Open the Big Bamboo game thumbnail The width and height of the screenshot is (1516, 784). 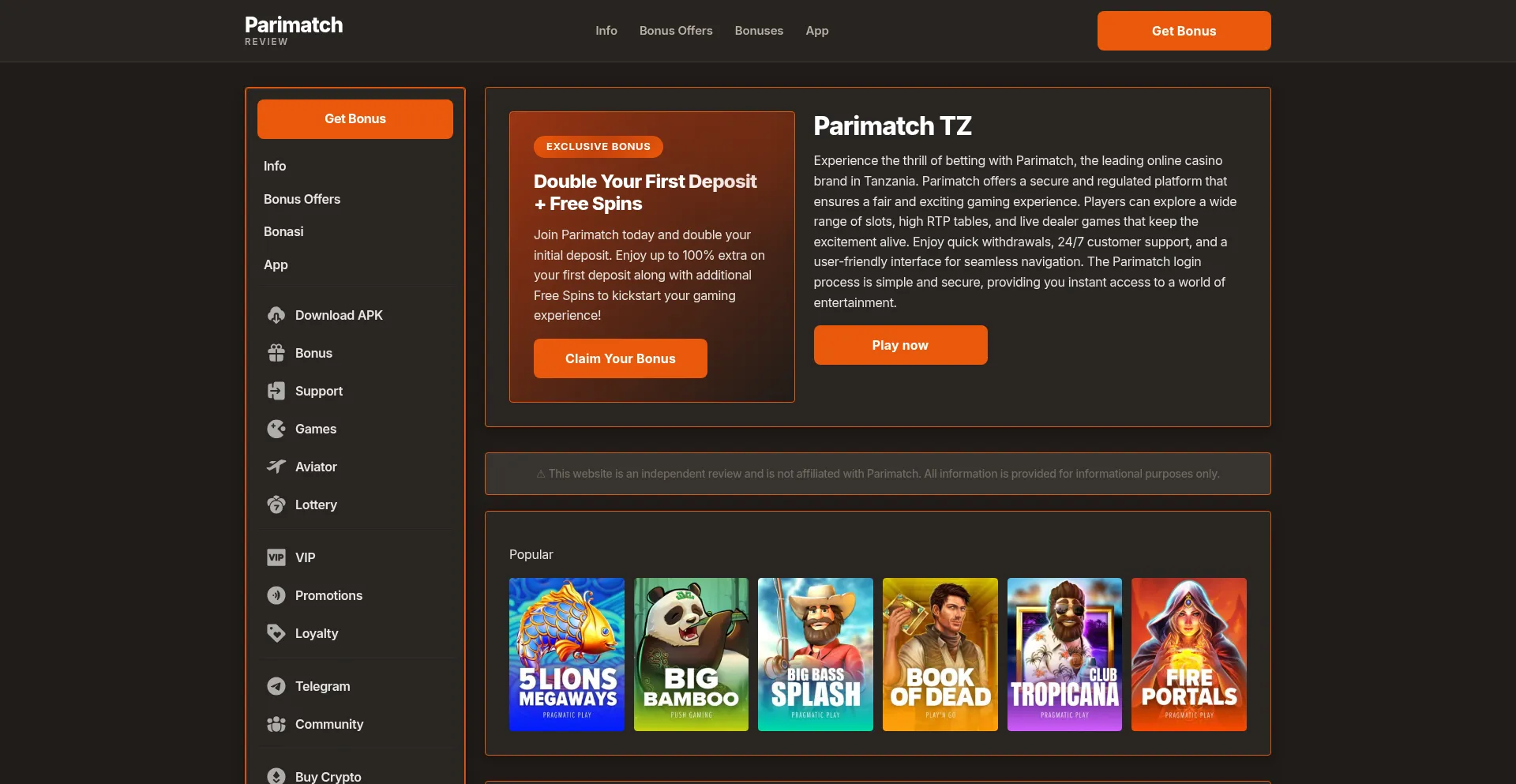click(691, 655)
